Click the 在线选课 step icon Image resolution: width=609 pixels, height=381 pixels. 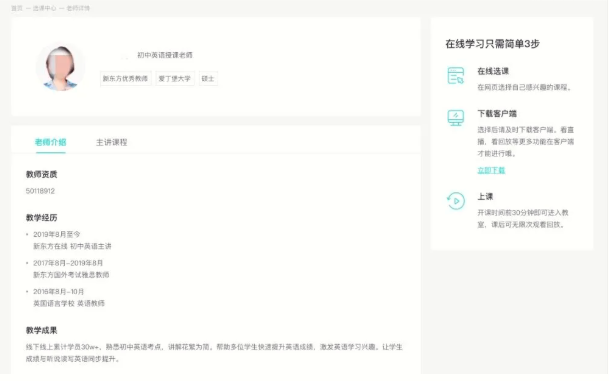(x=456, y=76)
